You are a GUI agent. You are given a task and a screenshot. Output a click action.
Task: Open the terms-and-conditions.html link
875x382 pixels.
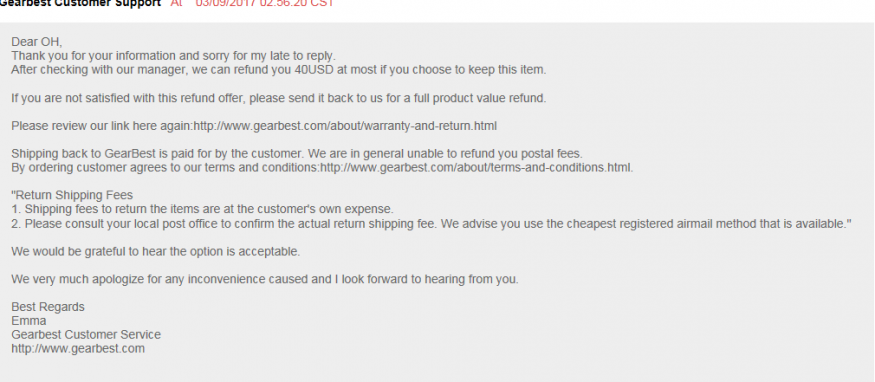point(476,168)
